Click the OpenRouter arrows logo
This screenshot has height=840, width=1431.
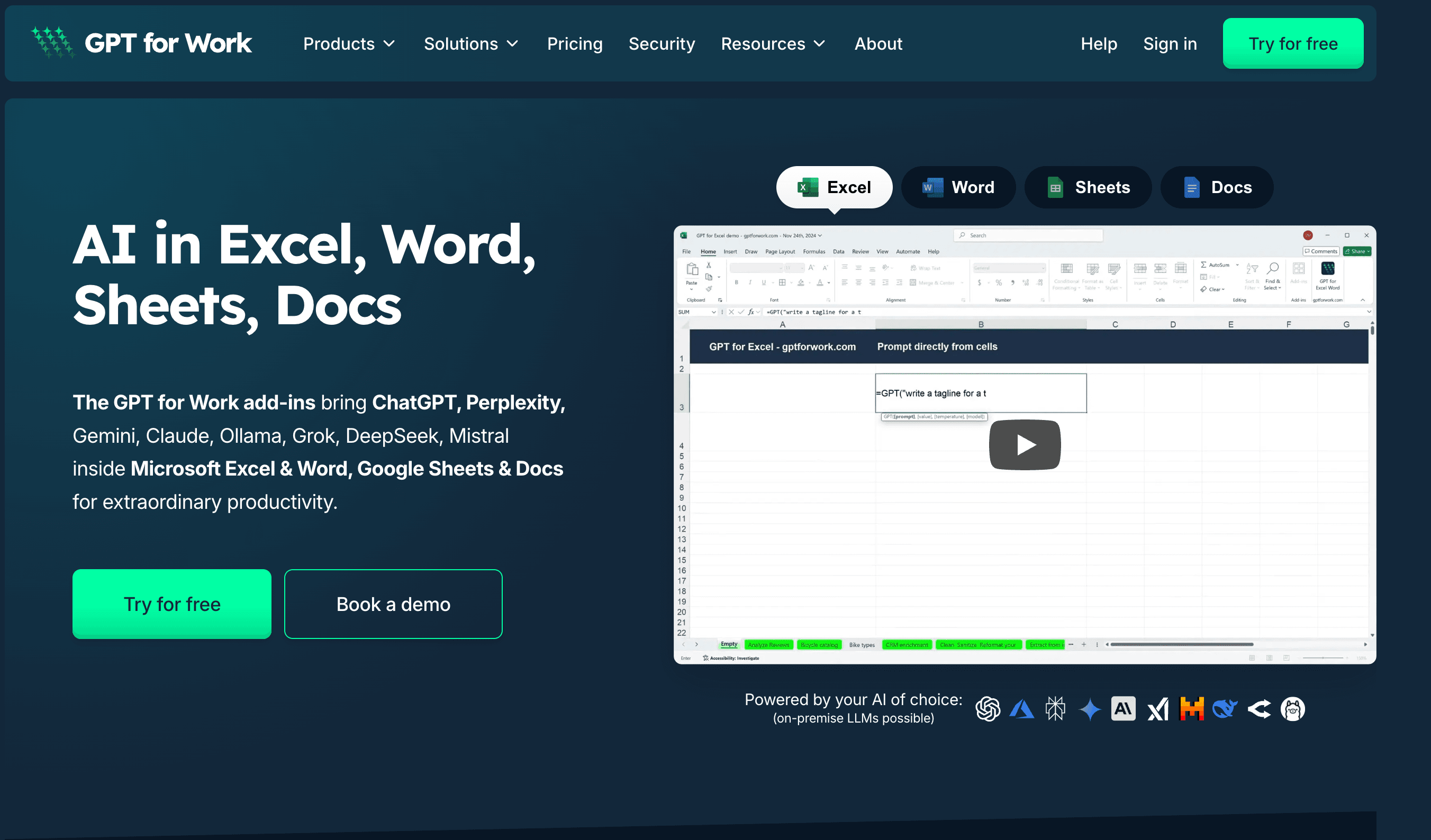[1259, 709]
